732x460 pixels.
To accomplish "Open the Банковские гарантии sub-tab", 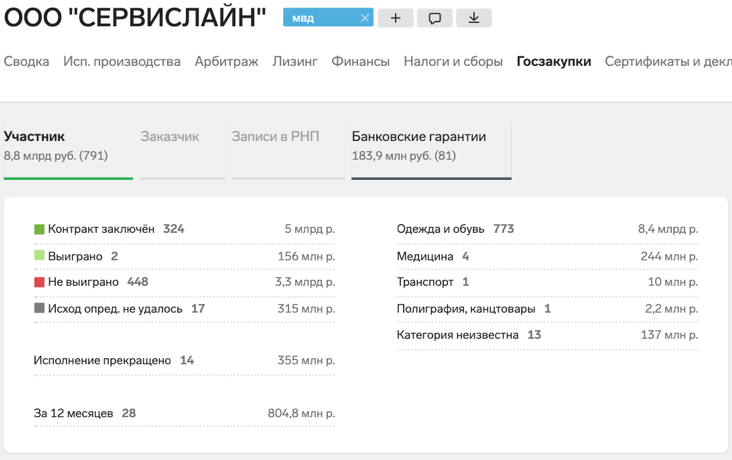I will [x=431, y=150].
